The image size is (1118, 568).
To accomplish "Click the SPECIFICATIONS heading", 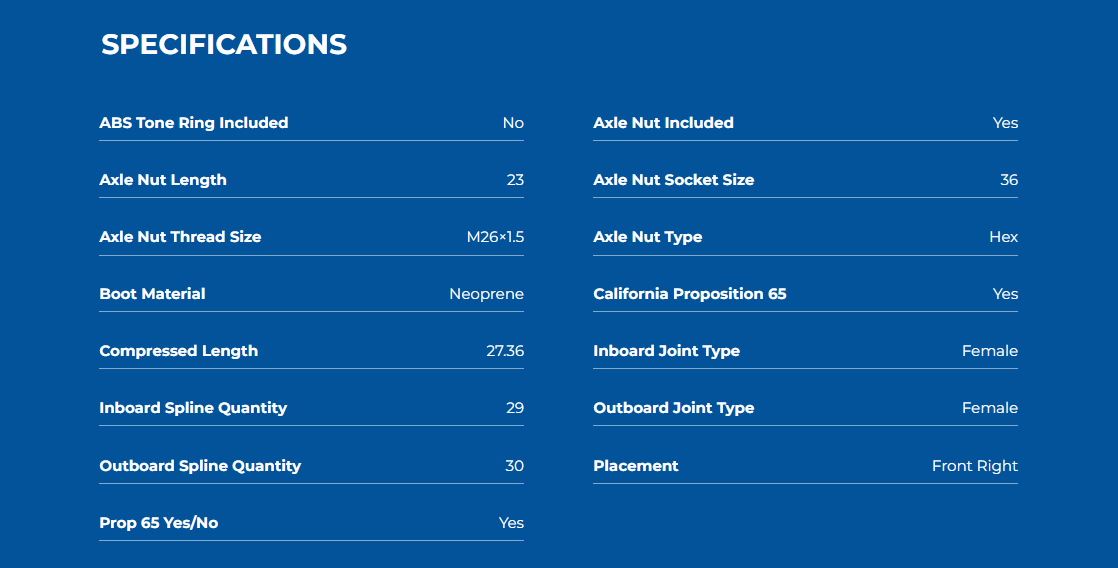I will pyautogui.click(x=224, y=44).
